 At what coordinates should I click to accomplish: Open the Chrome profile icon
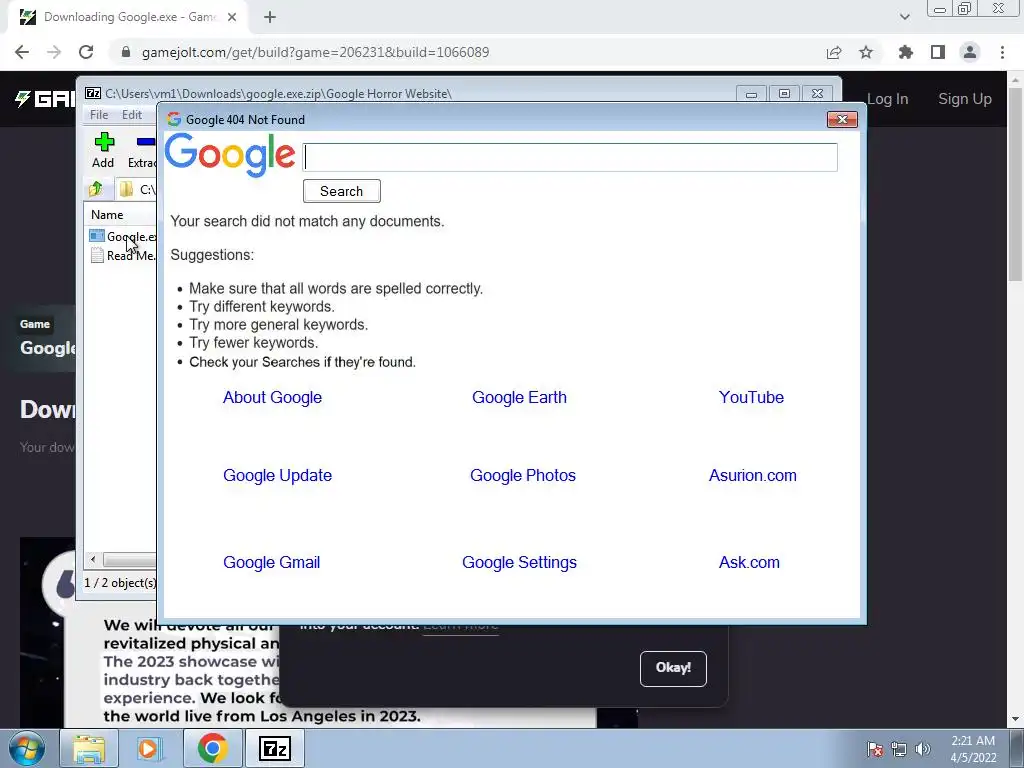[970, 52]
